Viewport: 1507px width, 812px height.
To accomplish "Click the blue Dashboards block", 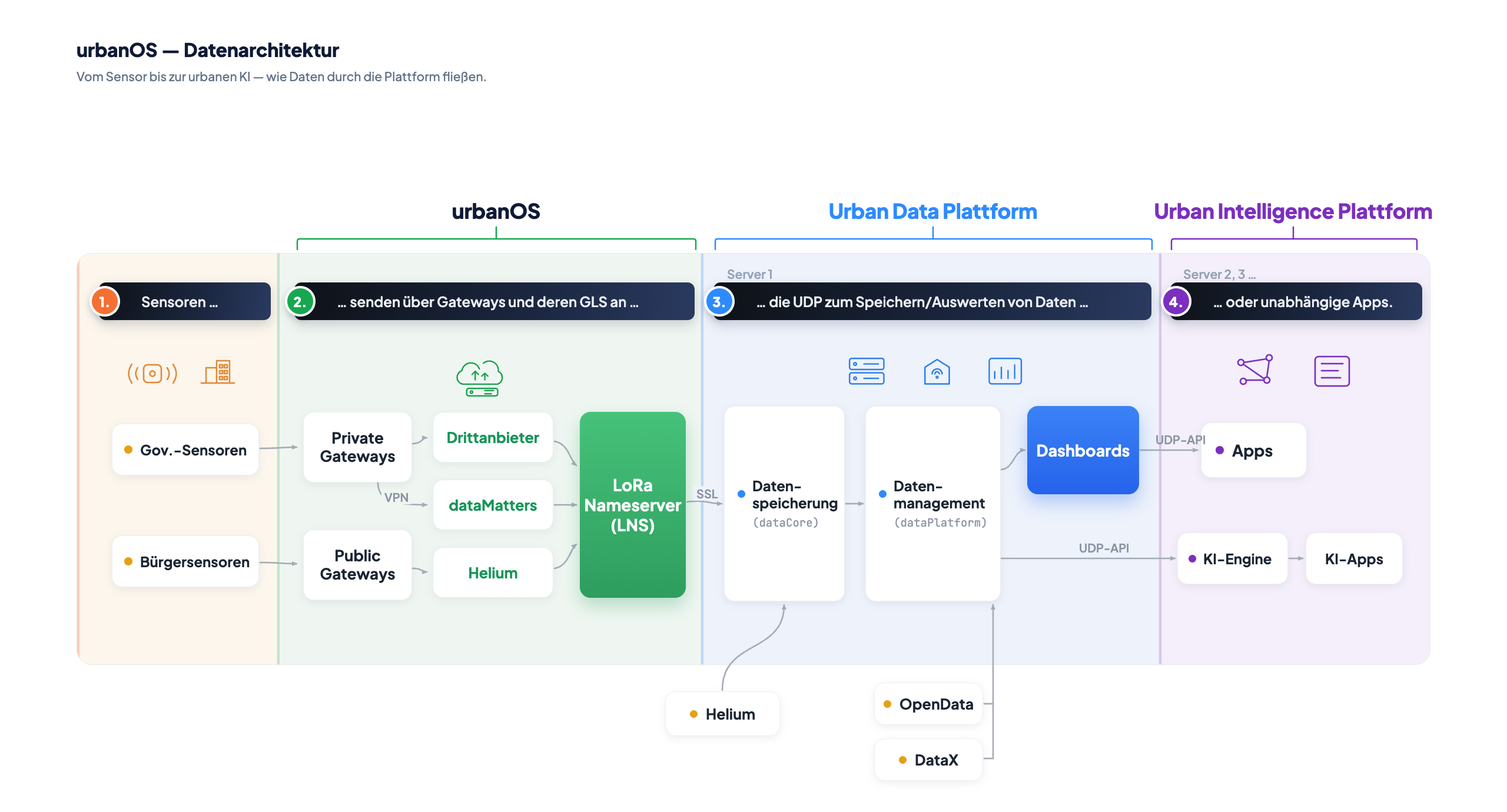I will (1083, 450).
